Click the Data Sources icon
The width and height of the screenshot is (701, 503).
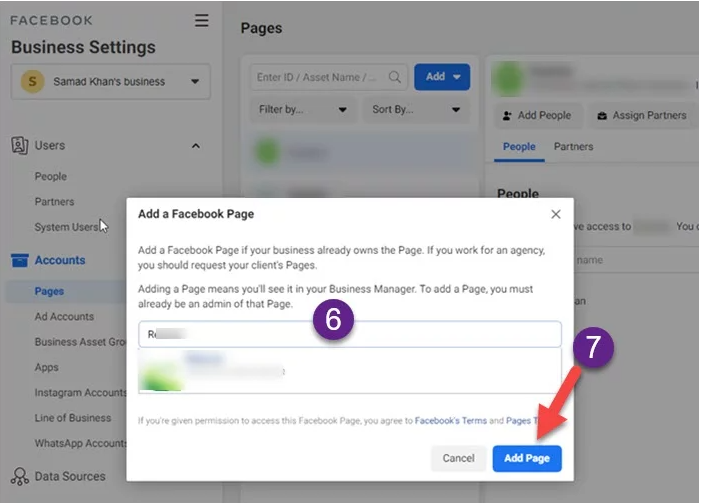click(20, 476)
